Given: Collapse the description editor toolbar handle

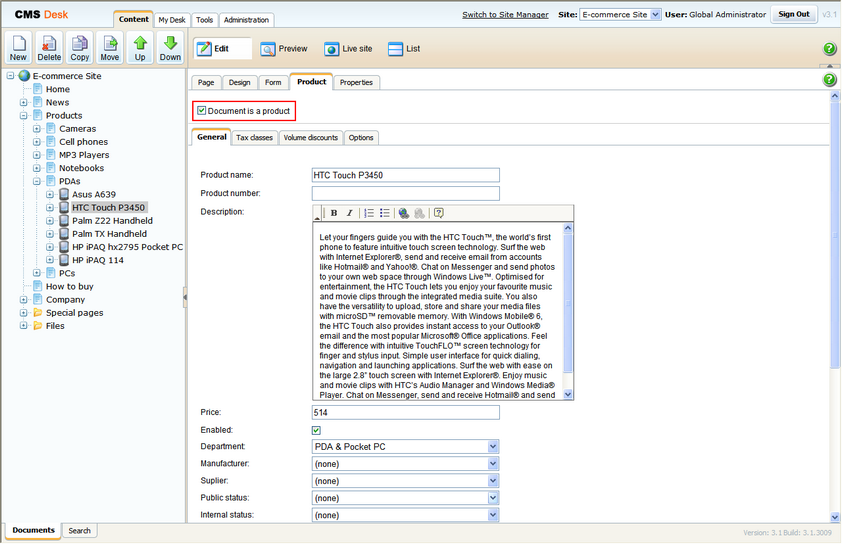Looking at the screenshot, I should click(317, 213).
